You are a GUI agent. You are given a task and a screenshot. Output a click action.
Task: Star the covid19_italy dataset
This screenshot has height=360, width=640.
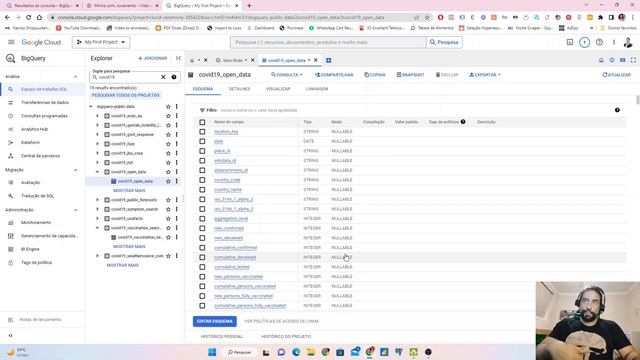click(x=168, y=144)
